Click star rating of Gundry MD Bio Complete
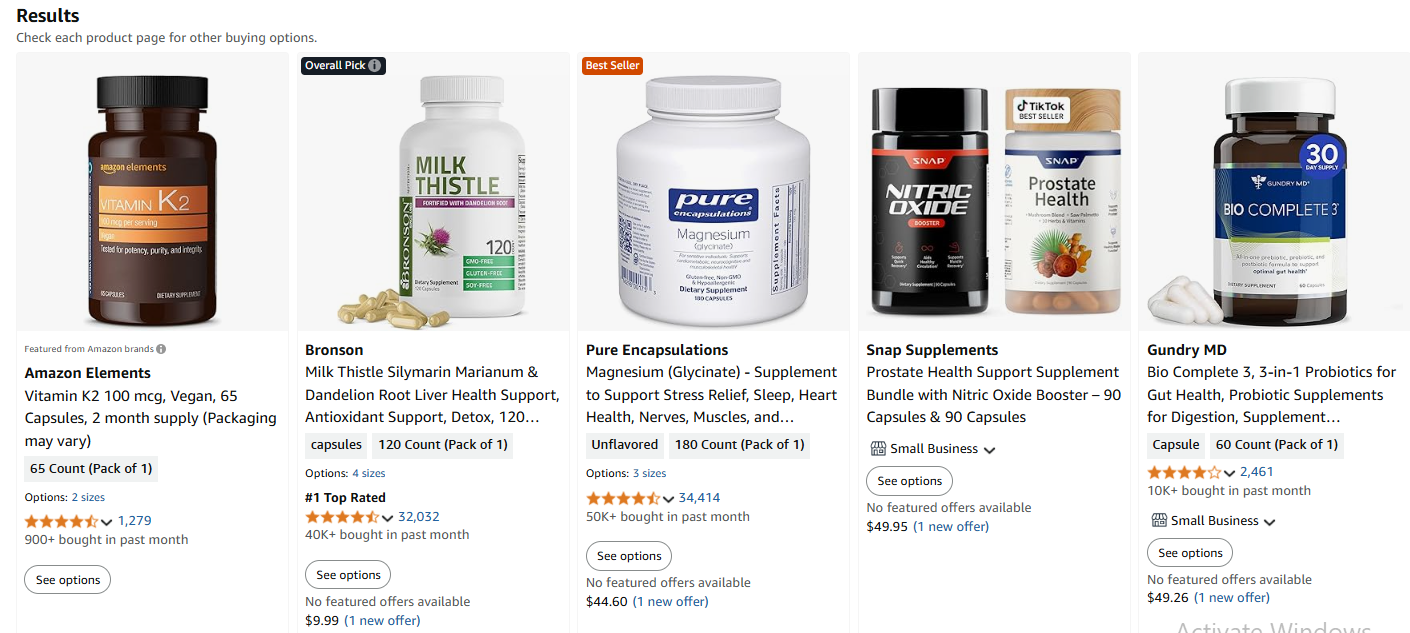The image size is (1410, 633). pos(1184,472)
